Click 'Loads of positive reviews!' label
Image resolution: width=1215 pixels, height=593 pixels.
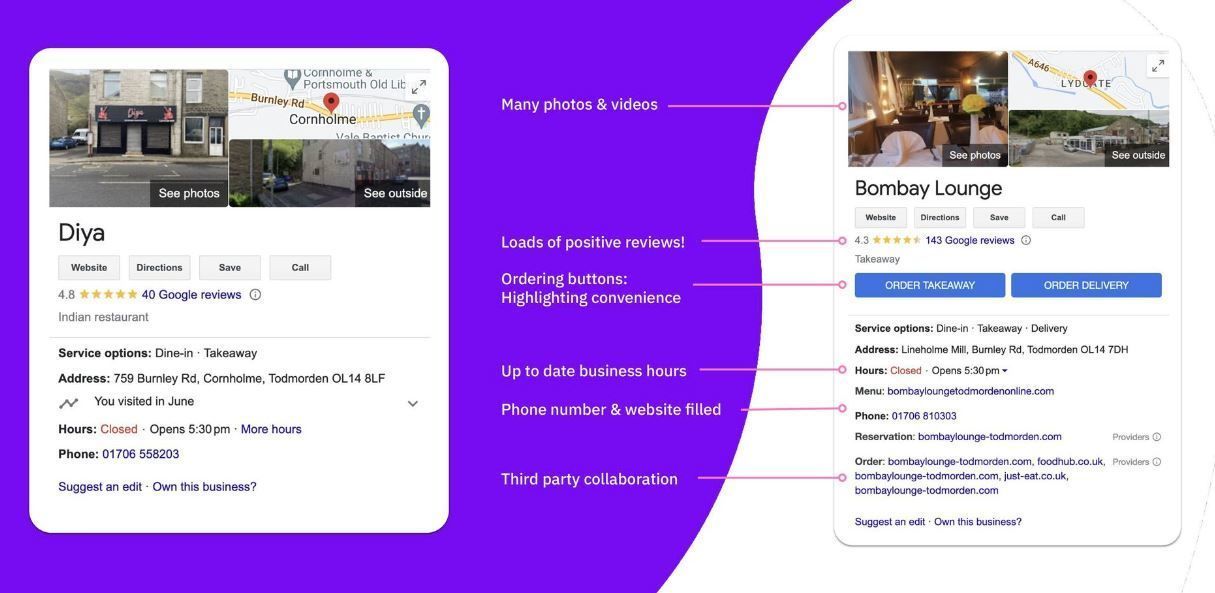[593, 242]
